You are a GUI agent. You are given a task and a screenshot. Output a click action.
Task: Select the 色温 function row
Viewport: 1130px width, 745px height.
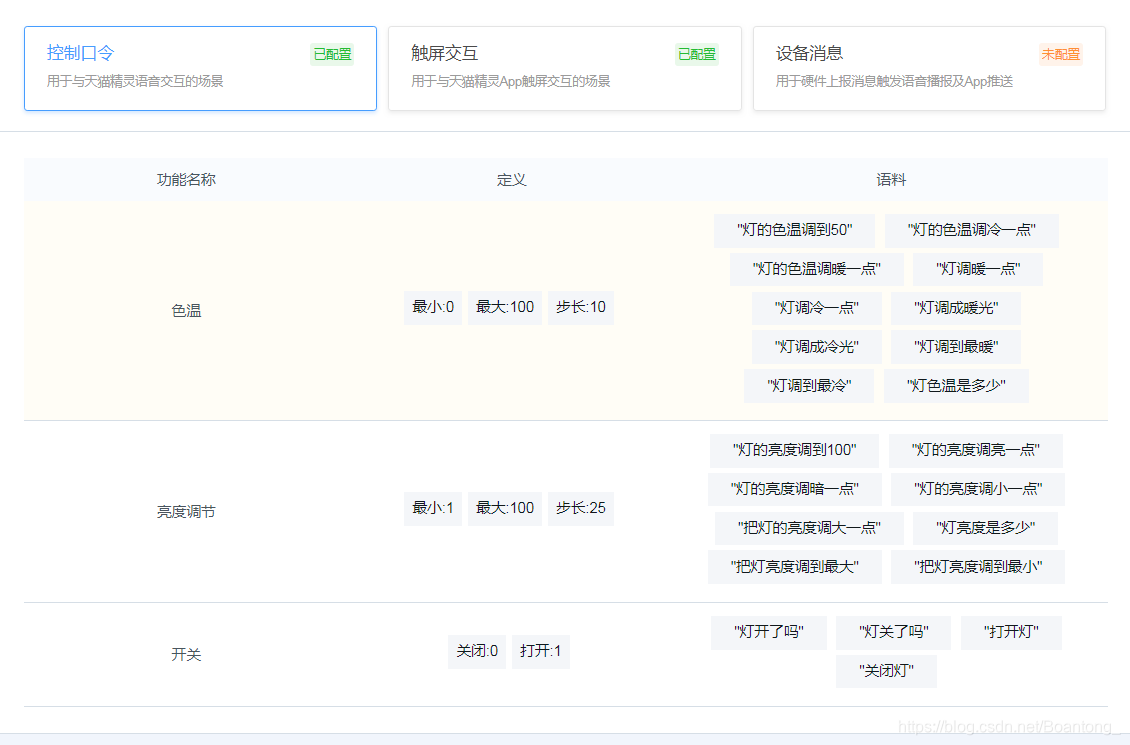[187, 309]
